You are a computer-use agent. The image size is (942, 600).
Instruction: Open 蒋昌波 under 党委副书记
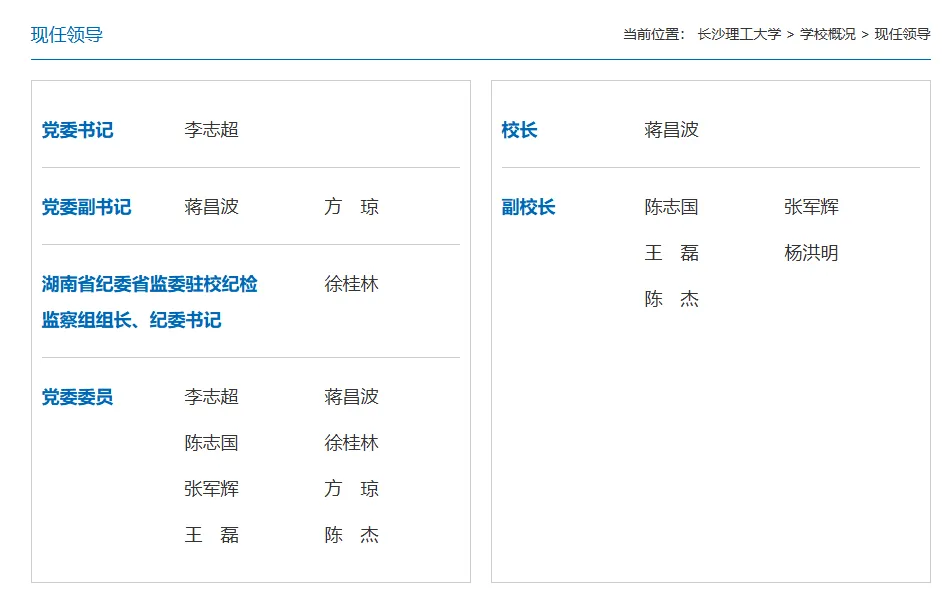pyautogui.click(x=211, y=207)
